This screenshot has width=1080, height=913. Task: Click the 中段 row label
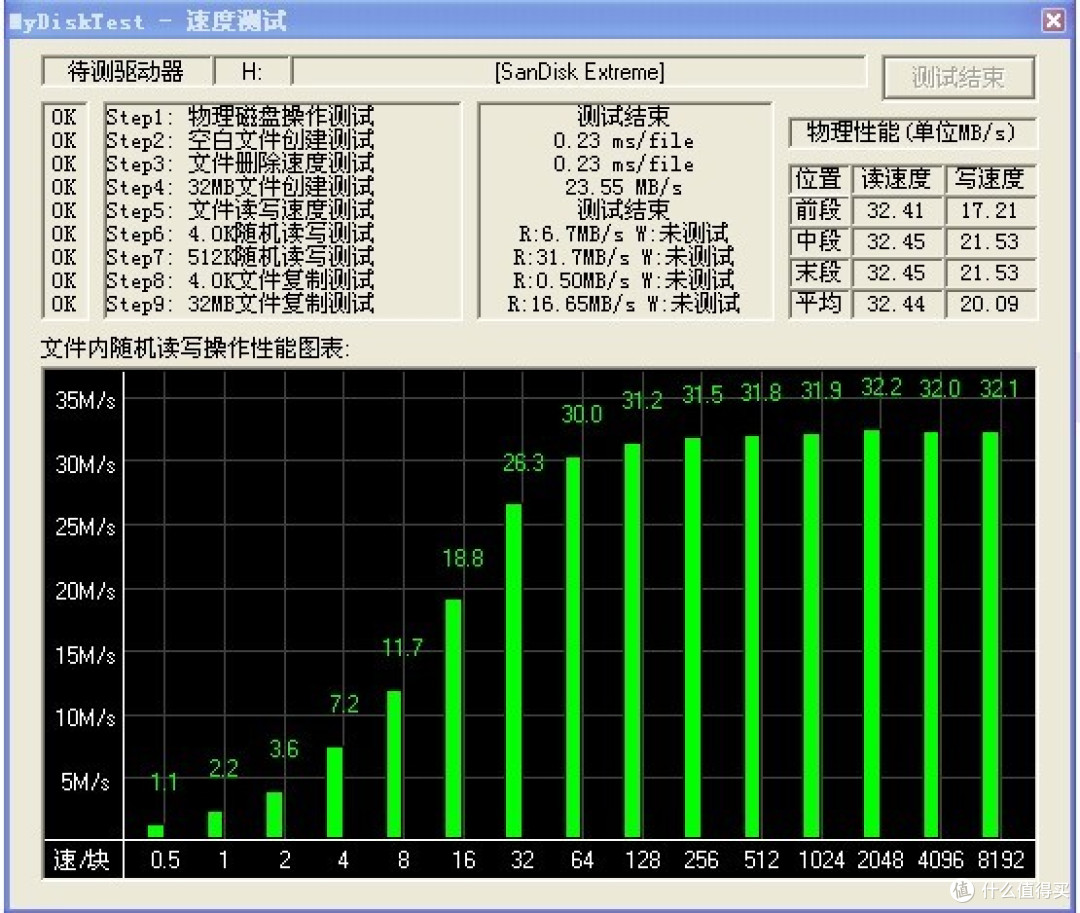click(x=818, y=242)
